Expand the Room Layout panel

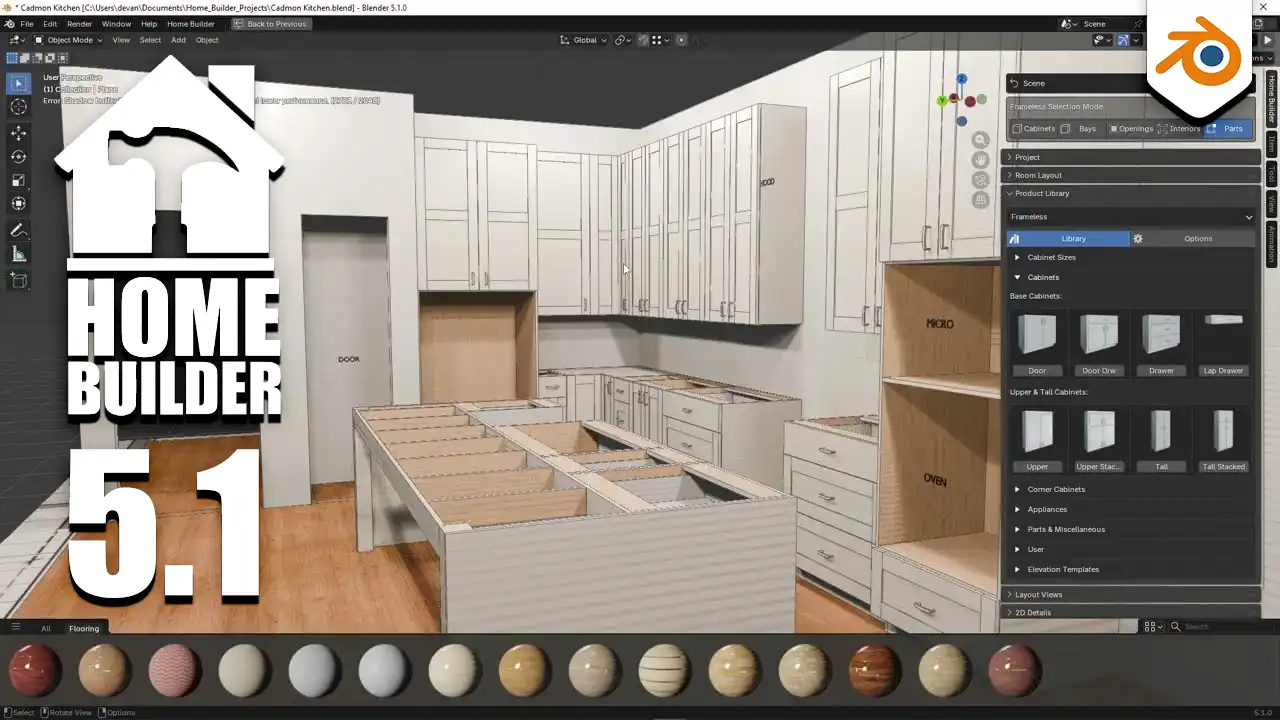click(x=1038, y=175)
